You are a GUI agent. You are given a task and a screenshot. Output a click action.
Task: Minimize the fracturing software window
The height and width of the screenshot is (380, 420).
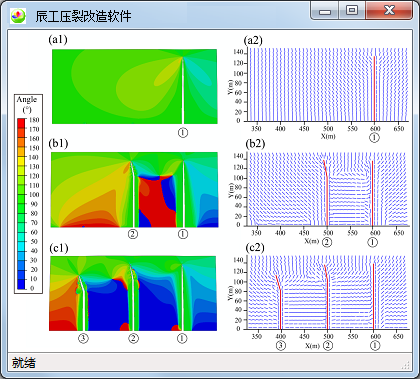point(325,10)
